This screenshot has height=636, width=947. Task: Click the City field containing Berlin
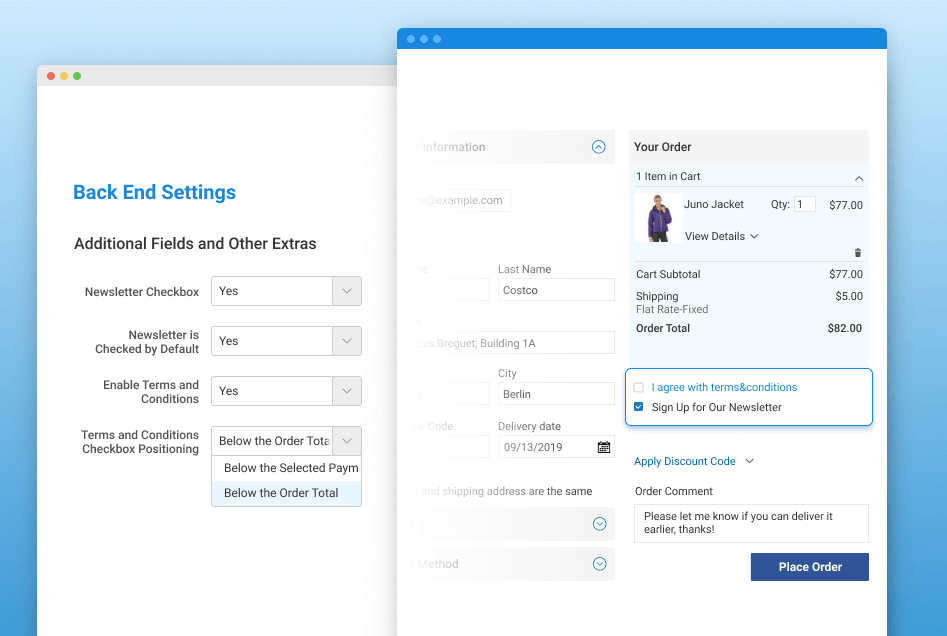[x=556, y=394]
